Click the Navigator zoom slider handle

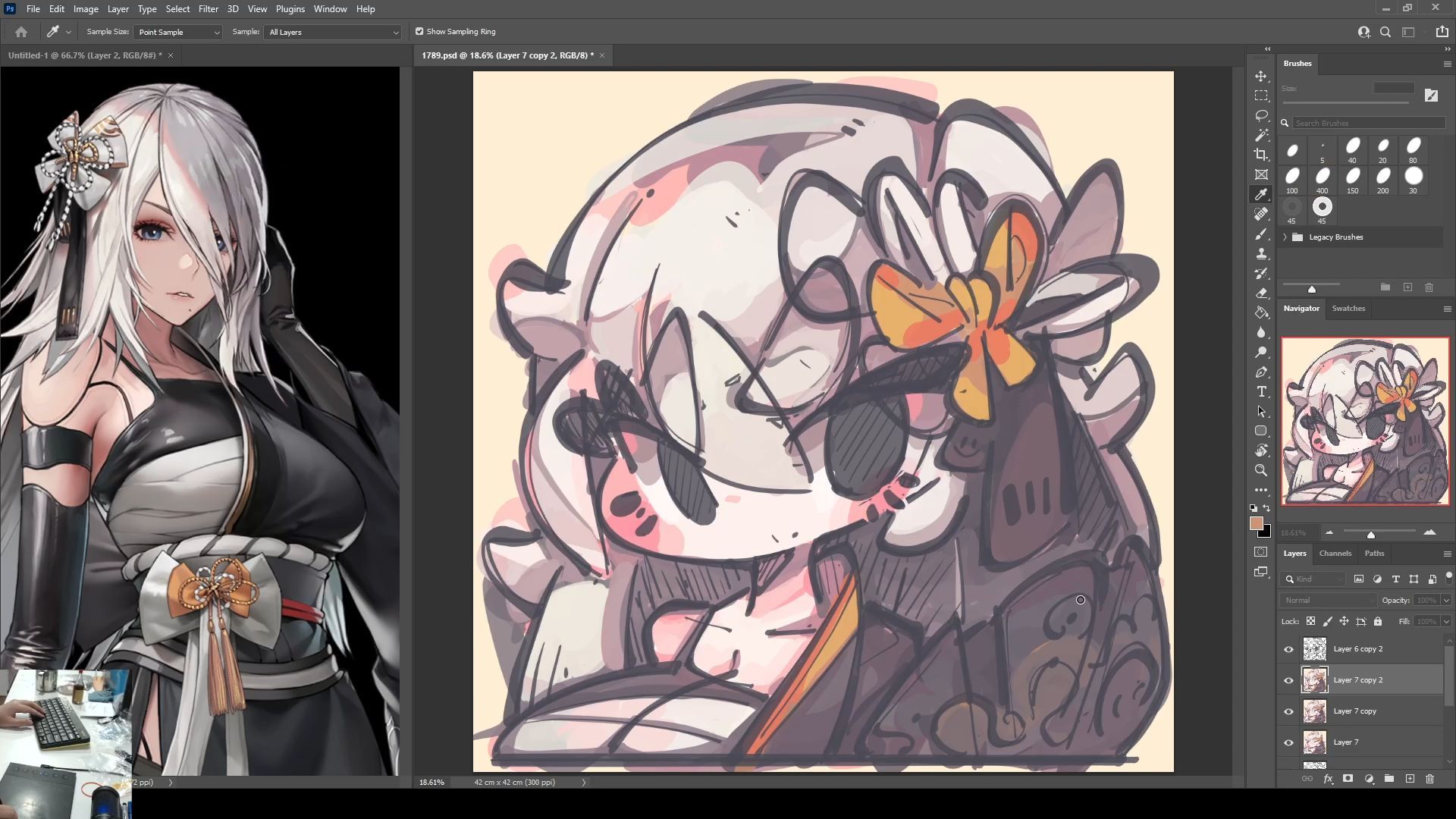coord(1371,535)
